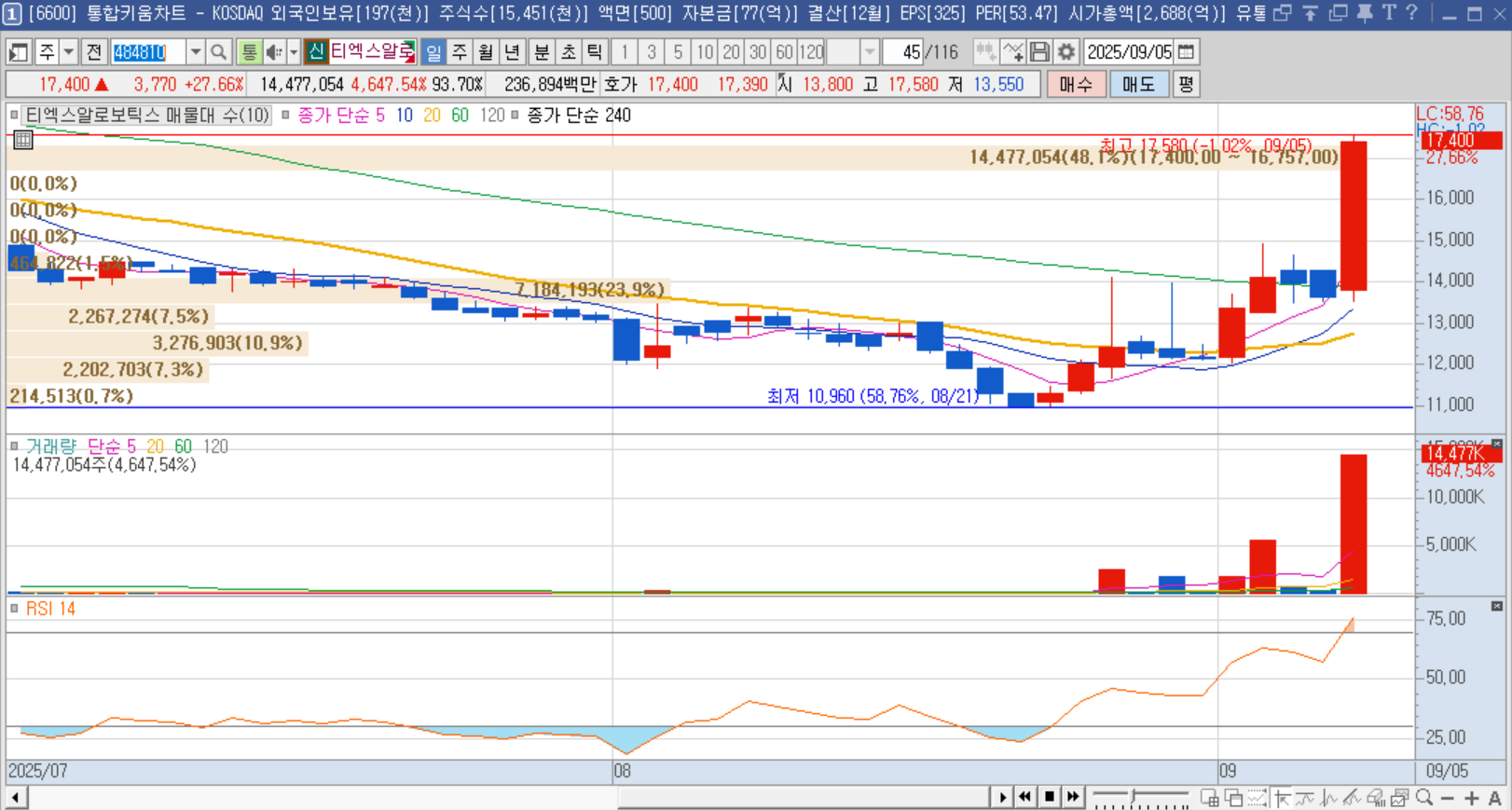Open chart settings gear icon
The image size is (1512, 810).
click(x=1066, y=52)
